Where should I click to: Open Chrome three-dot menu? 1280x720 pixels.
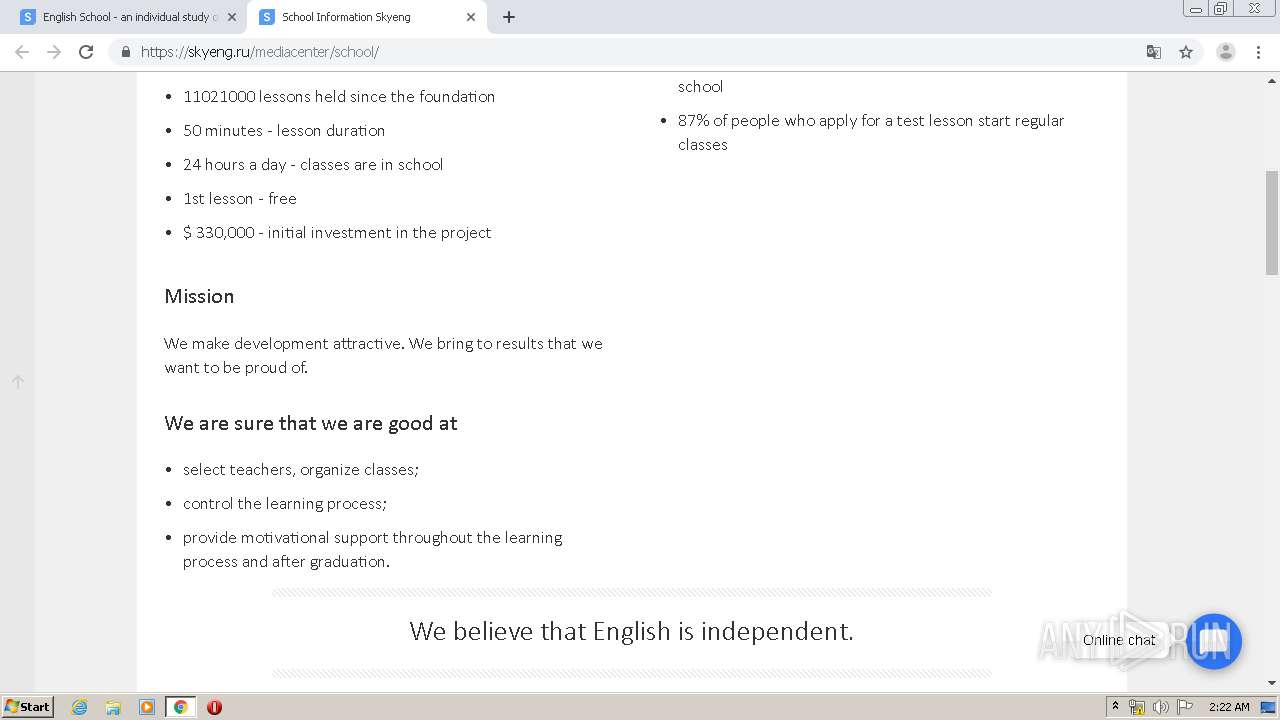(1258, 52)
